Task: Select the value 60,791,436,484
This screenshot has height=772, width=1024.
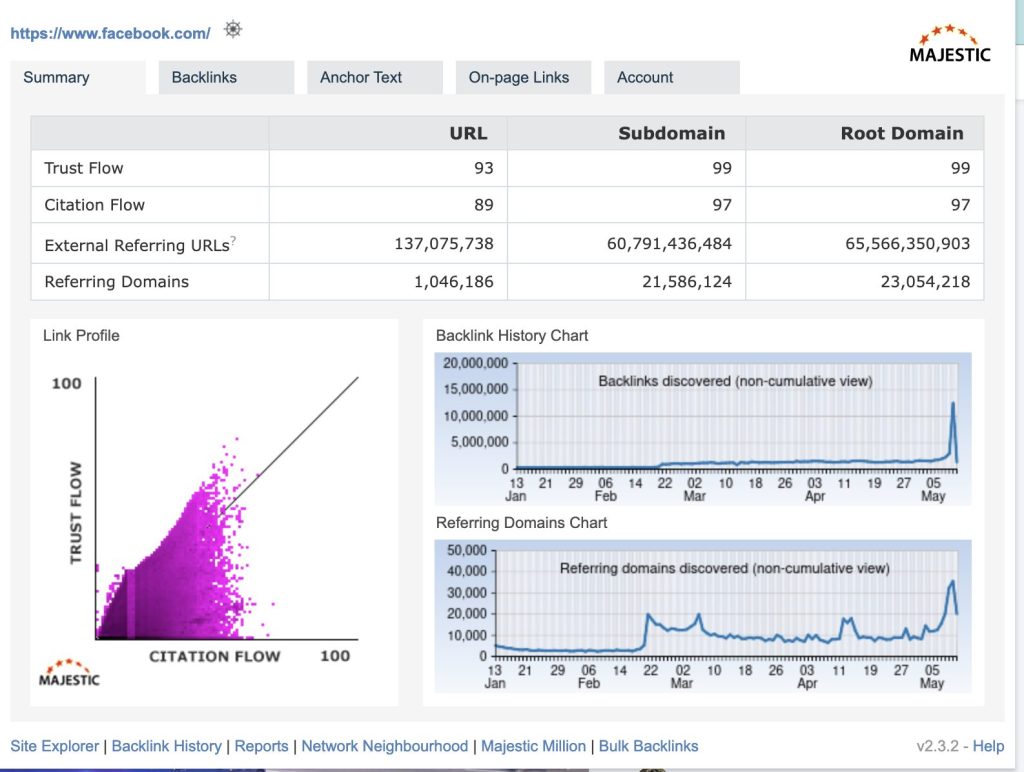Action: pos(669,244)
